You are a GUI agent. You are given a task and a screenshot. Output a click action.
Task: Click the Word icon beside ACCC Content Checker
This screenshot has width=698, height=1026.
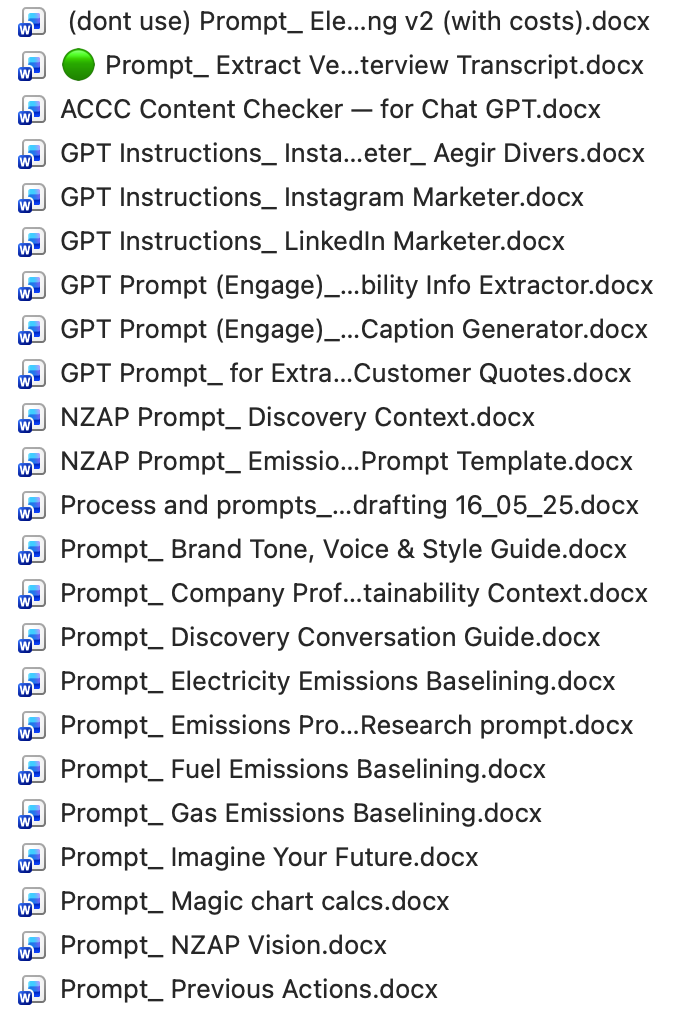coord(31,109)
